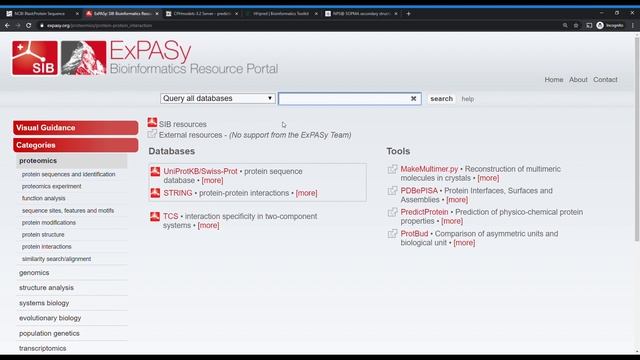Screen dimensions: 640x360
Task: Select protein sequences and identification subcategory
Action: (x=69, y=174)
